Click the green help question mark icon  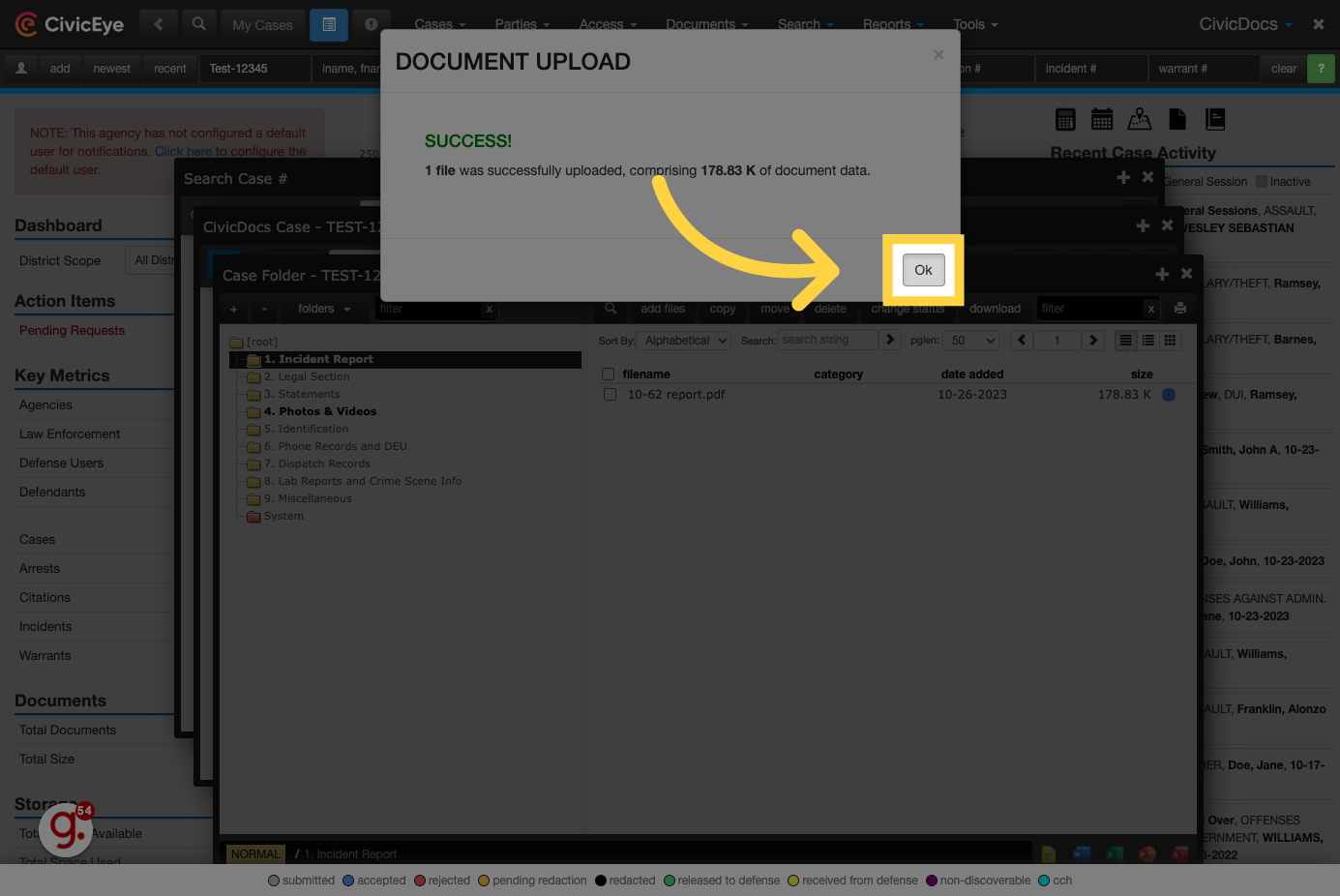tap(1321, 69)
